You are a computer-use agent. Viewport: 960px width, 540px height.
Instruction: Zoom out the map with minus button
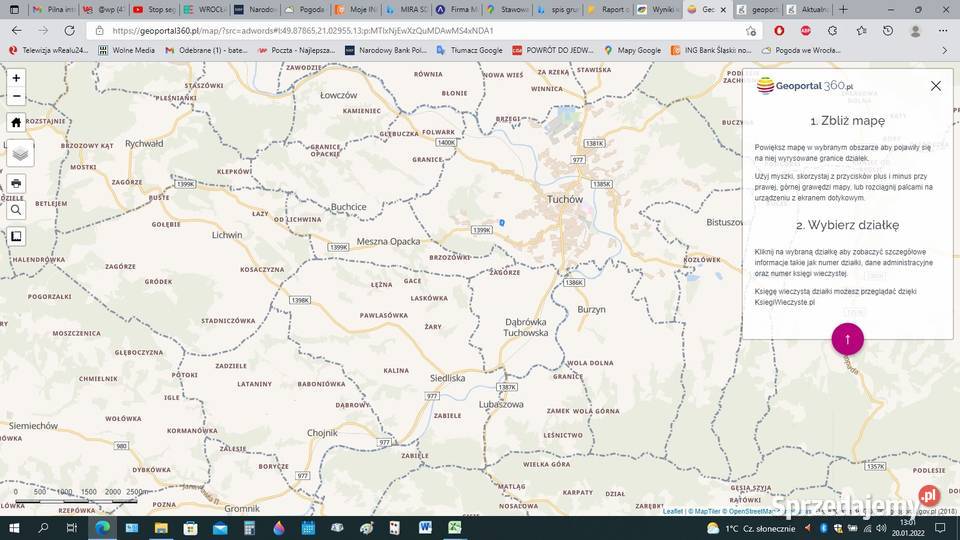16,97
